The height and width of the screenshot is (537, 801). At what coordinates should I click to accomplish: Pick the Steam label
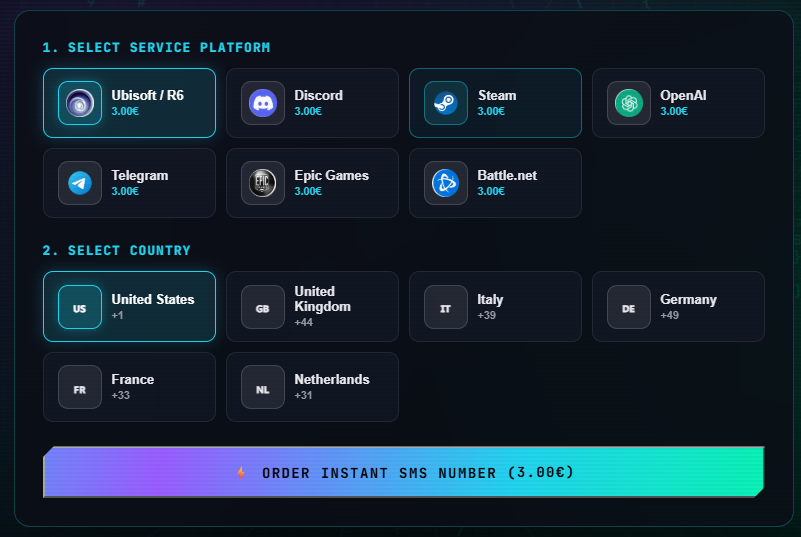pos(497,96)
